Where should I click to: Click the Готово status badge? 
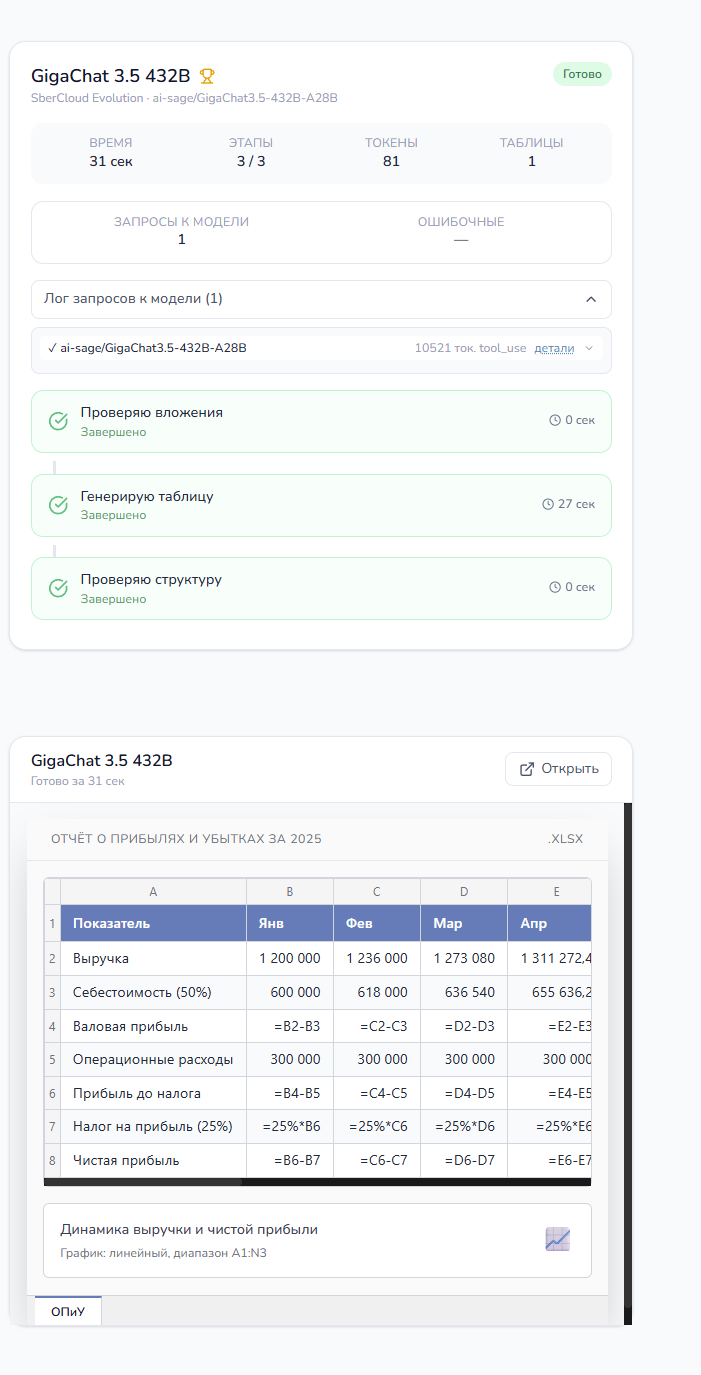point(582,74)
